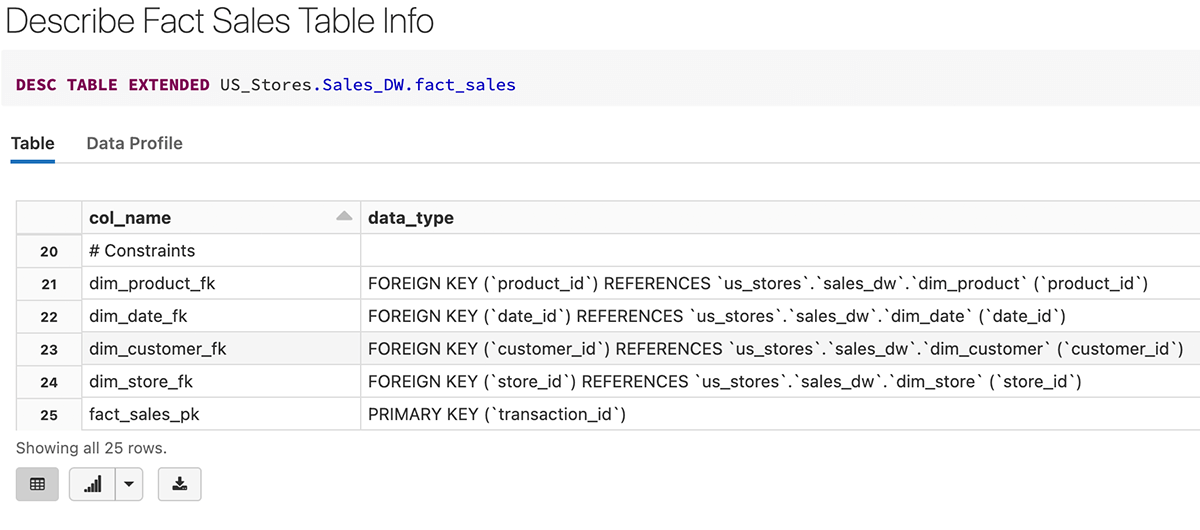Screen dimensions: 1200x530
Task: Select the Table tab
Action: (x=33, y=143)
